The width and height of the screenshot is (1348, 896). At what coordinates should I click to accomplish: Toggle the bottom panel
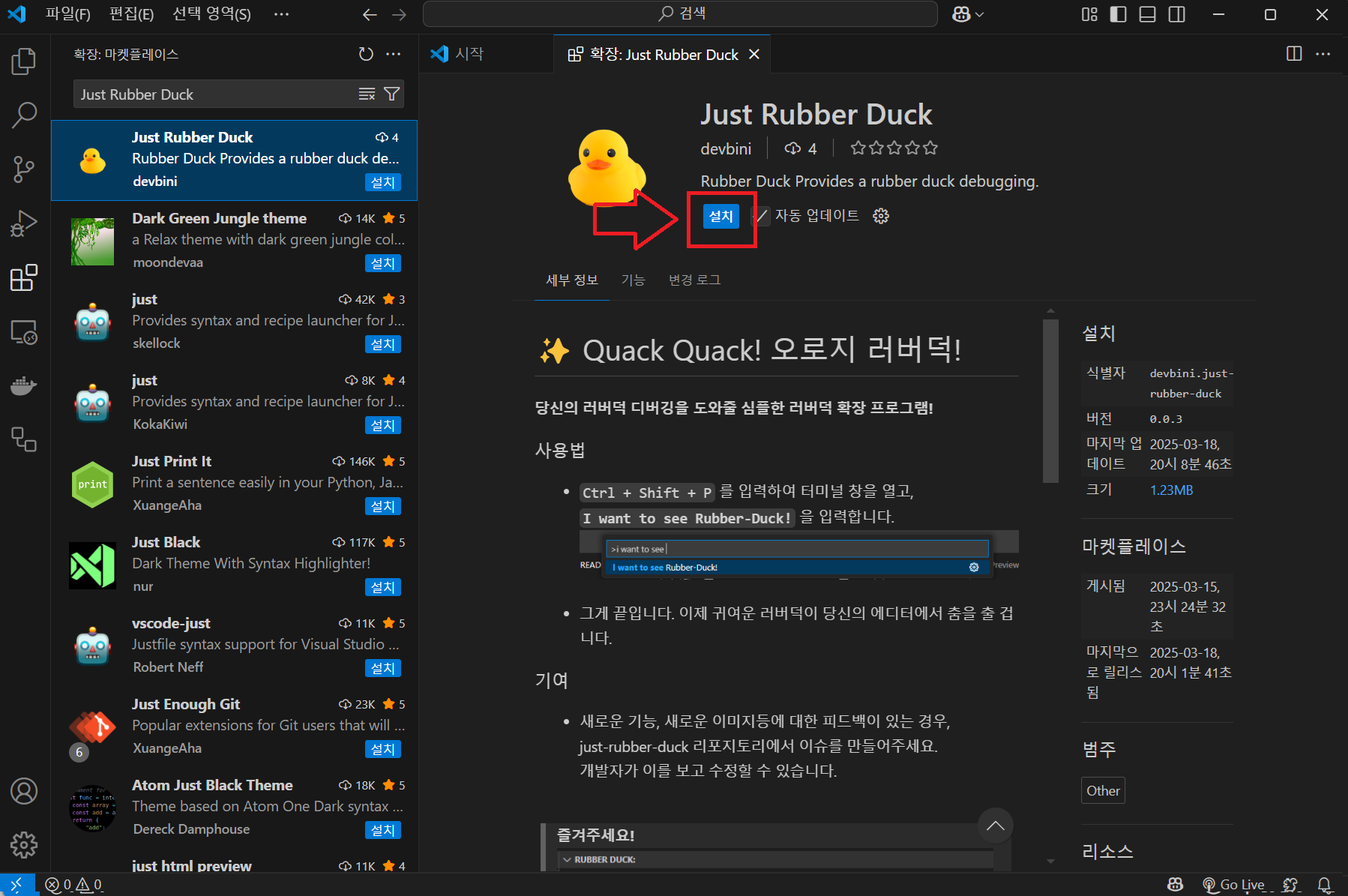(1148, 14)
